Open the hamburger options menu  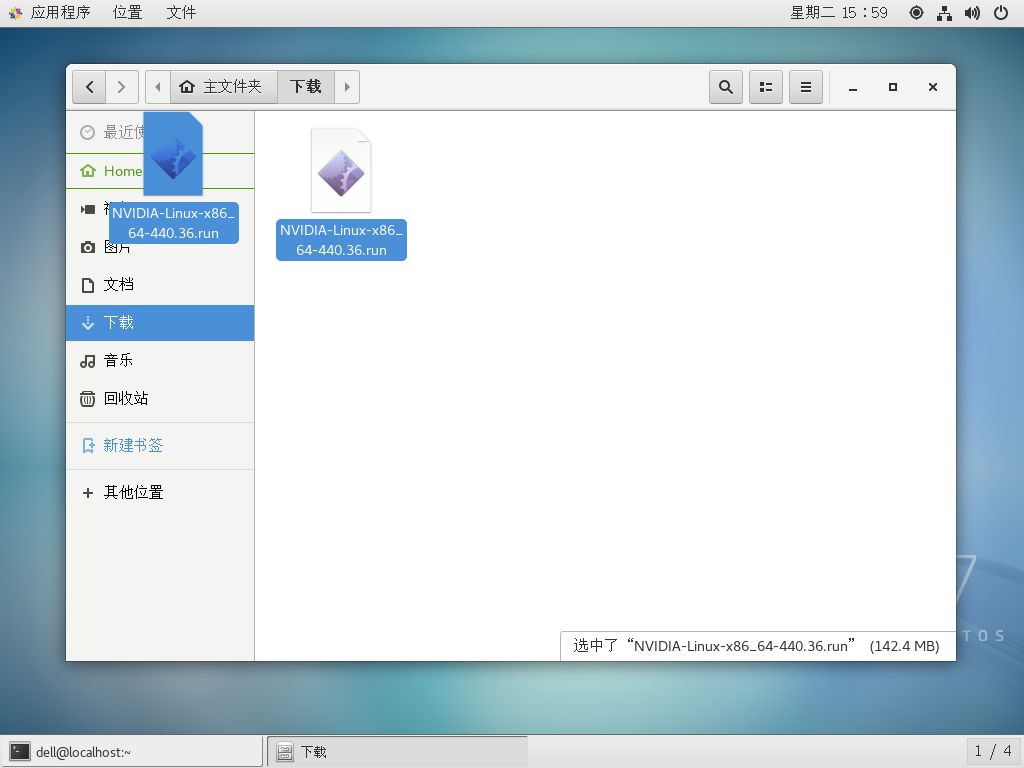(x=806, y=87)
